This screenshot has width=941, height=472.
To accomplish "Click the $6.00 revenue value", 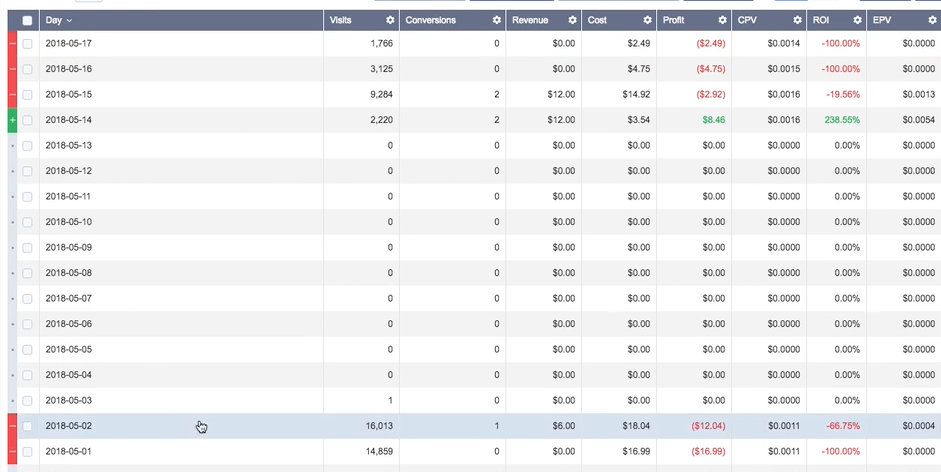I will (x=564, y=426).
